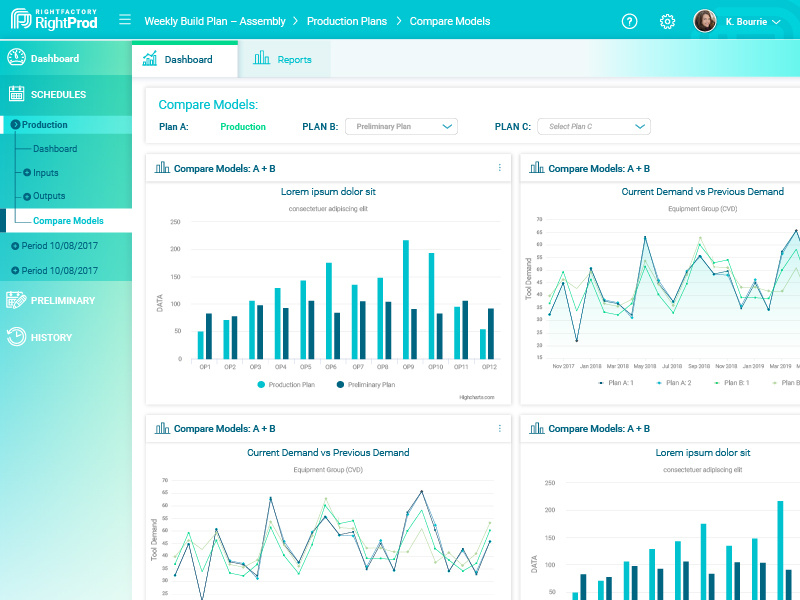Select the PRELIMINARY clipboard icon
800x600 pixels.
17,300
